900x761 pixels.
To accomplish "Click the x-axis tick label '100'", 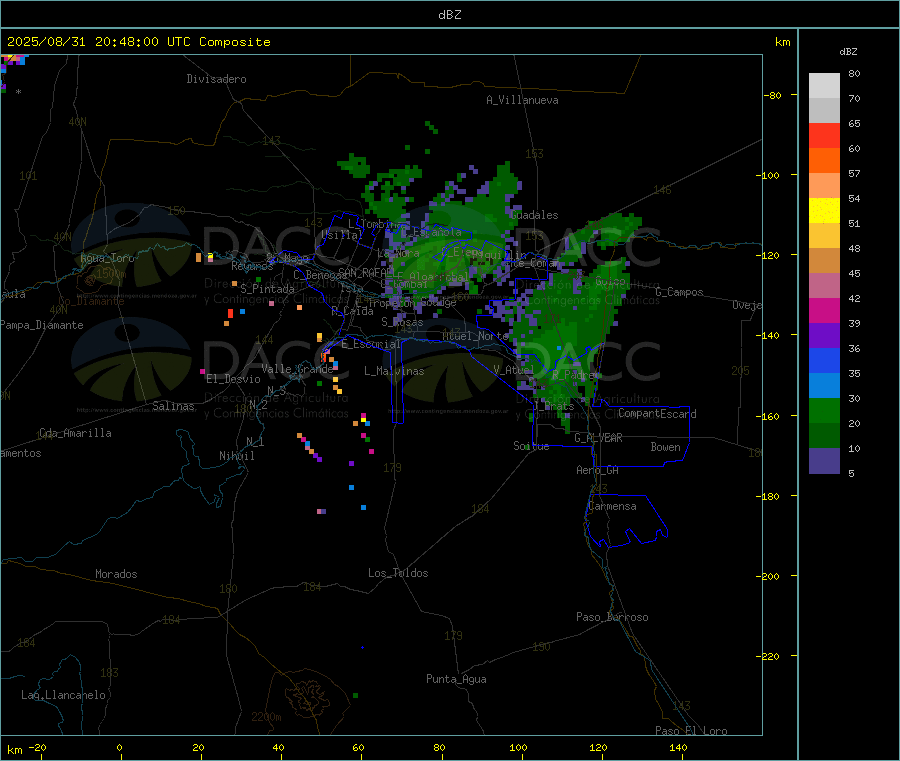I will click(518, 747).
